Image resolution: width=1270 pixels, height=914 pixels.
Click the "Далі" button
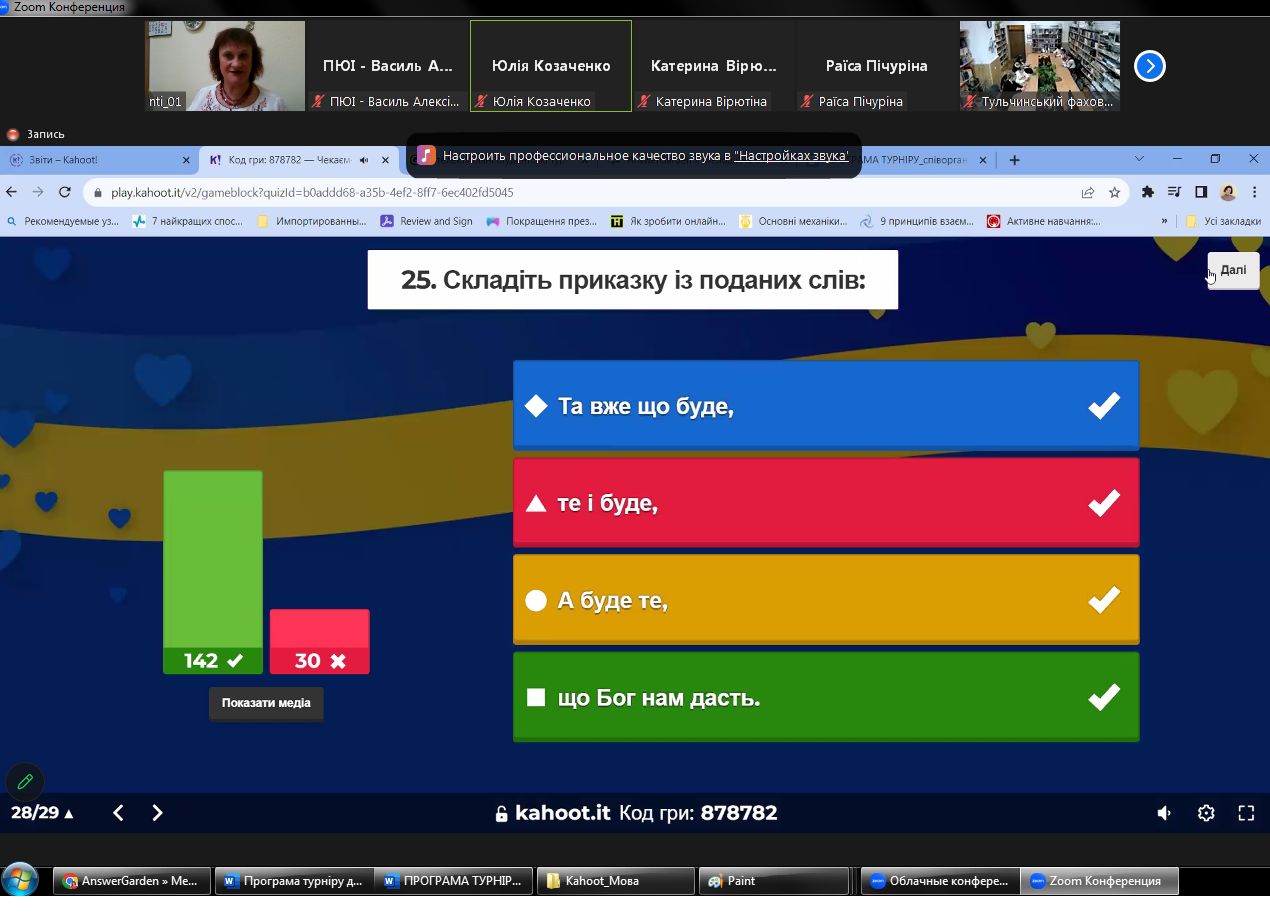1233,270
